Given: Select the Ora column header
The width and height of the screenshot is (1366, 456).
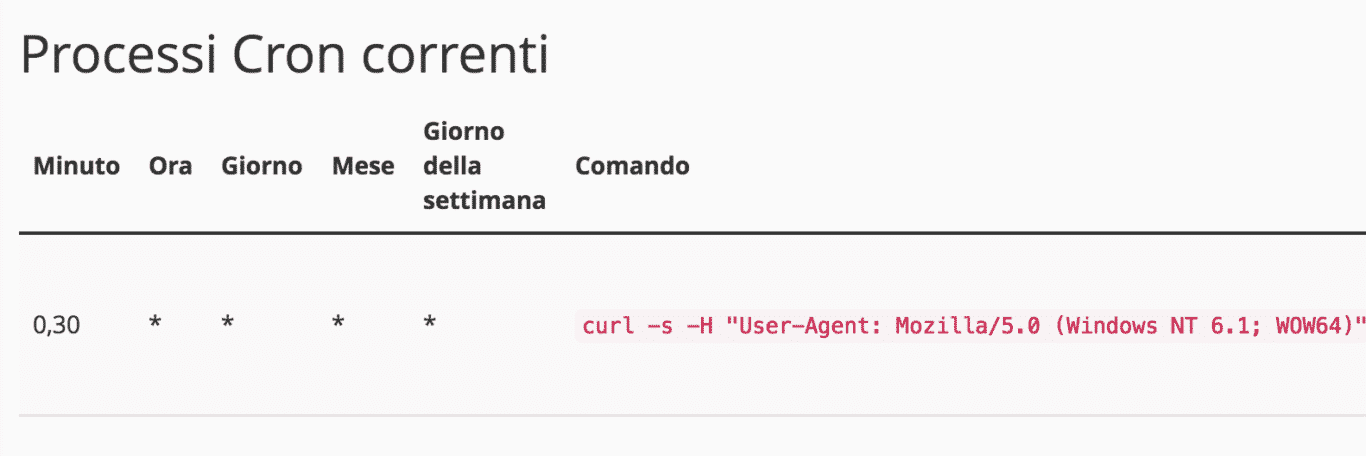Looking at the screenshot, I should click(x=170, y=166).
